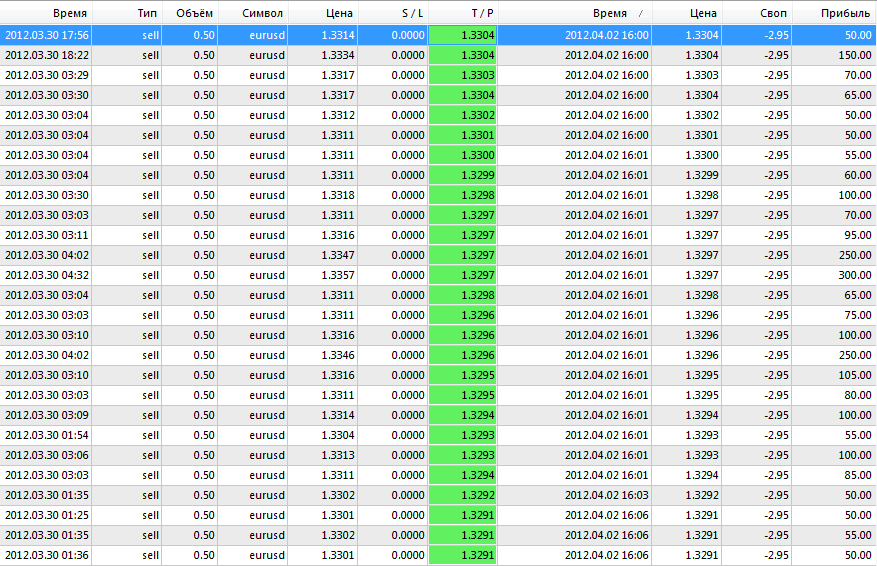Click the green T/P cell 1.3303
Screen dimensions: 877x566
(463, 75)
